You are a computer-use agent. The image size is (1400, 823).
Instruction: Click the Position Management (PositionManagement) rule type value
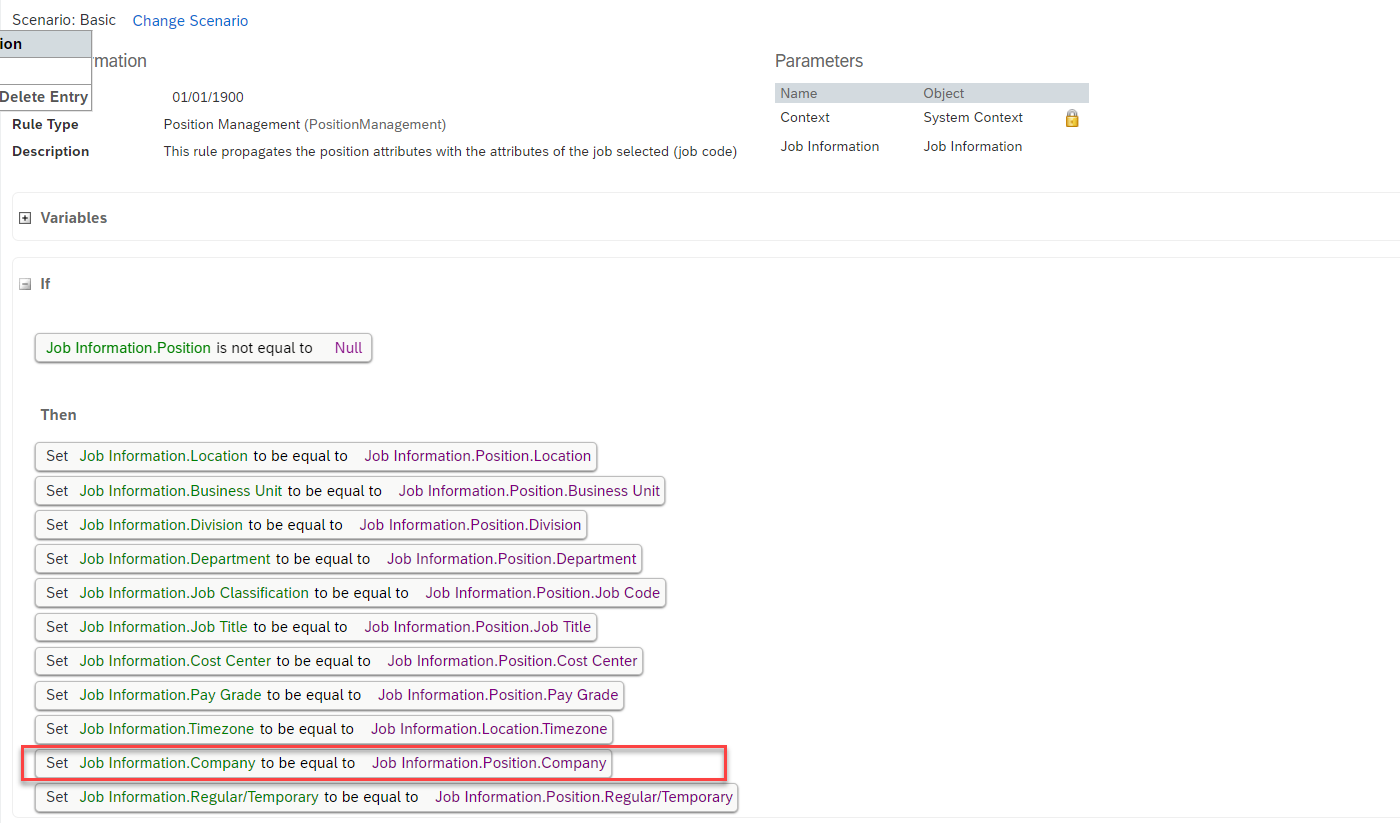305,125
